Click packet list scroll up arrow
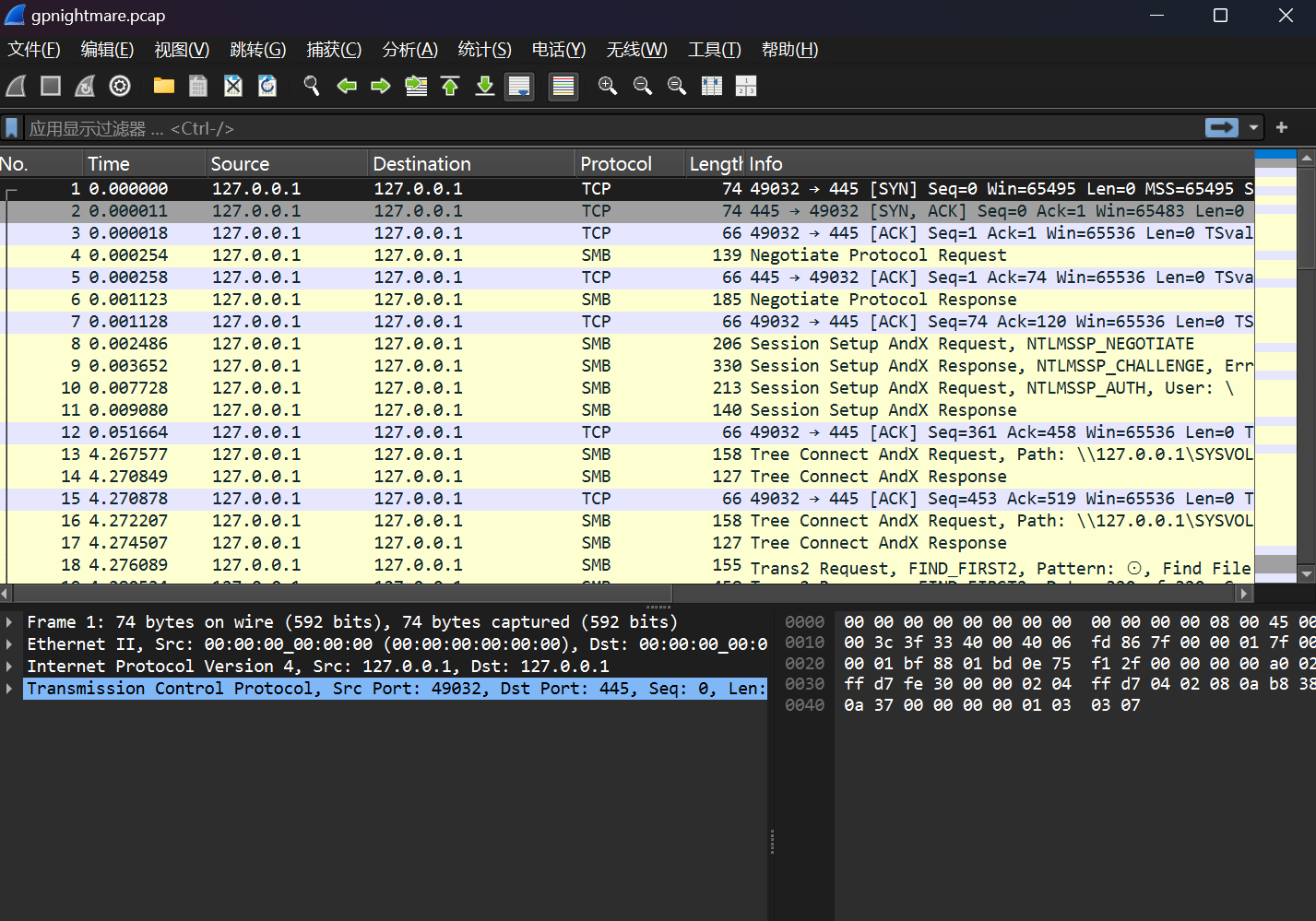Image resolution: width=1316 pixels, height=921 pixels. [1306, 159]
